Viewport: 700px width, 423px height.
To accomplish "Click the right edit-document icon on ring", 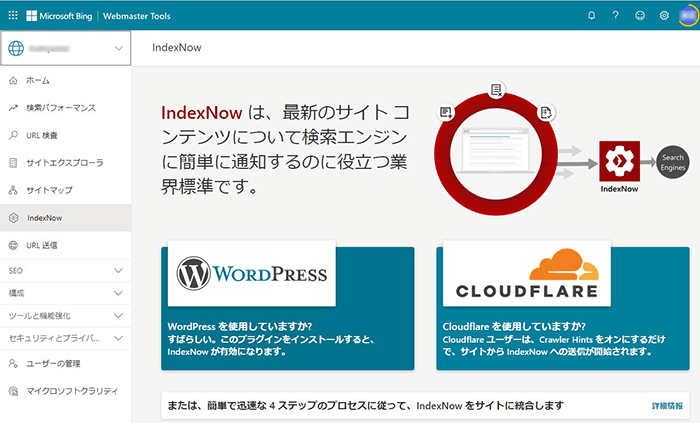I will tap(546, 112).
